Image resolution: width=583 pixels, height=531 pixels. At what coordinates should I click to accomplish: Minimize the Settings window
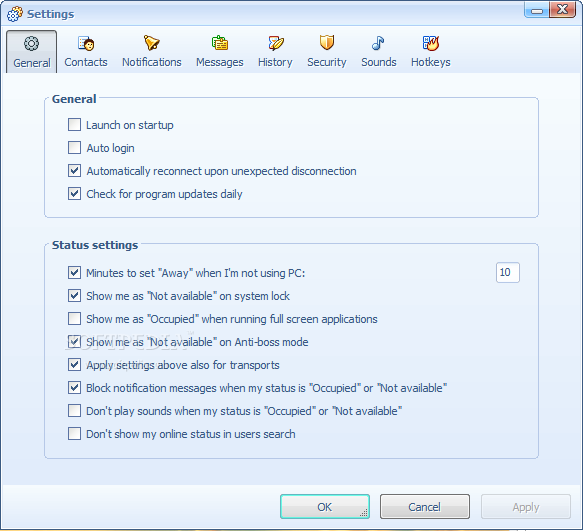537,10
